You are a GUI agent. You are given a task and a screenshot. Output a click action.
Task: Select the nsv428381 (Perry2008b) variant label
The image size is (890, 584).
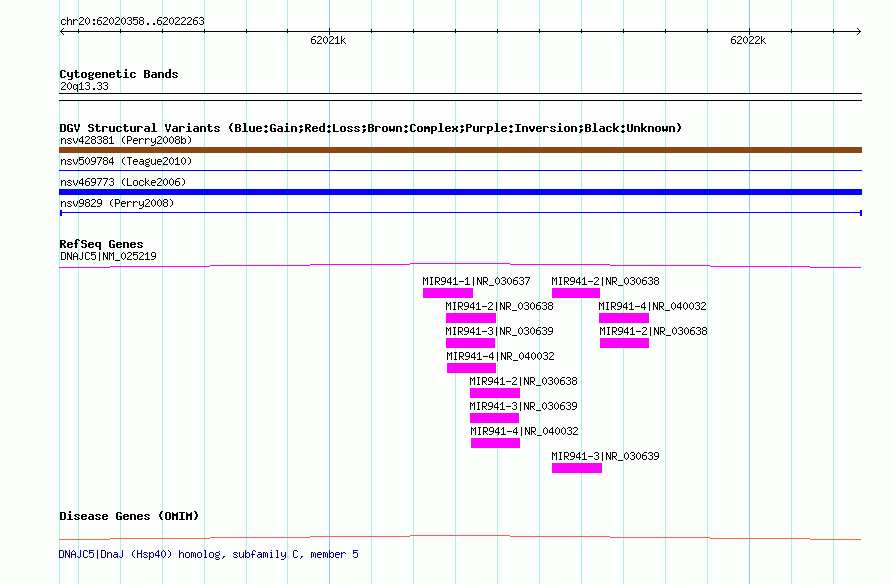point(125,140)
